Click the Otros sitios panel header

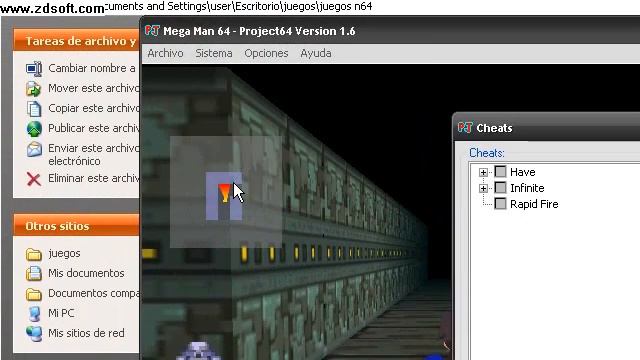[76, 226]
